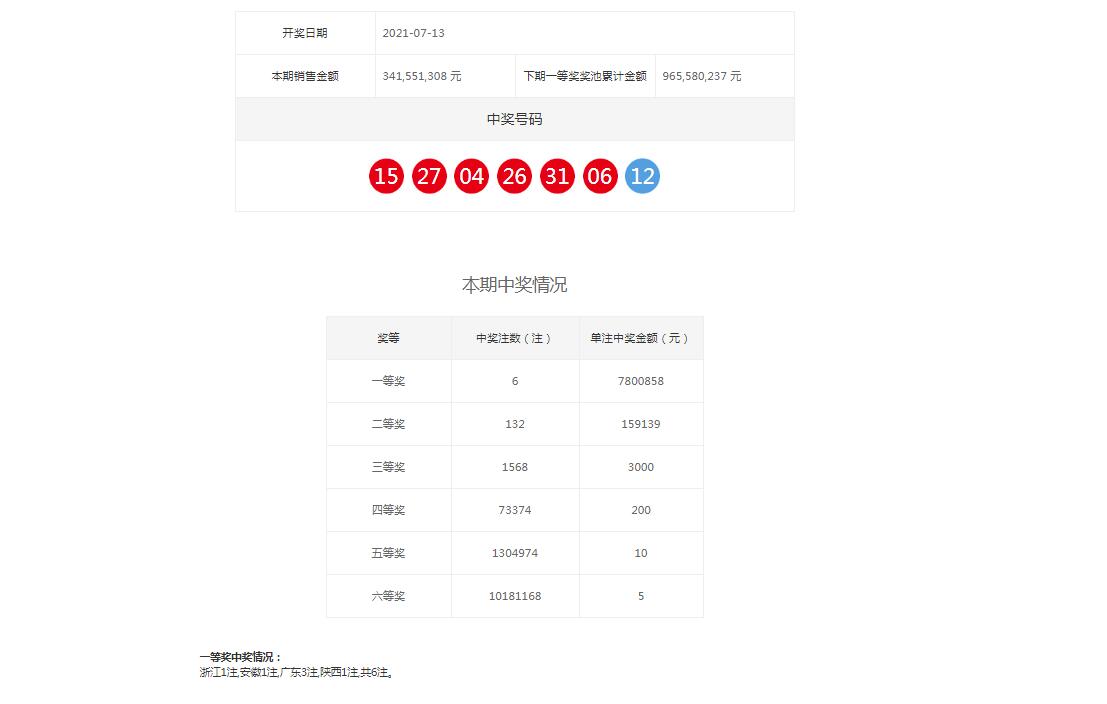Select third prize count 1568

515,467
